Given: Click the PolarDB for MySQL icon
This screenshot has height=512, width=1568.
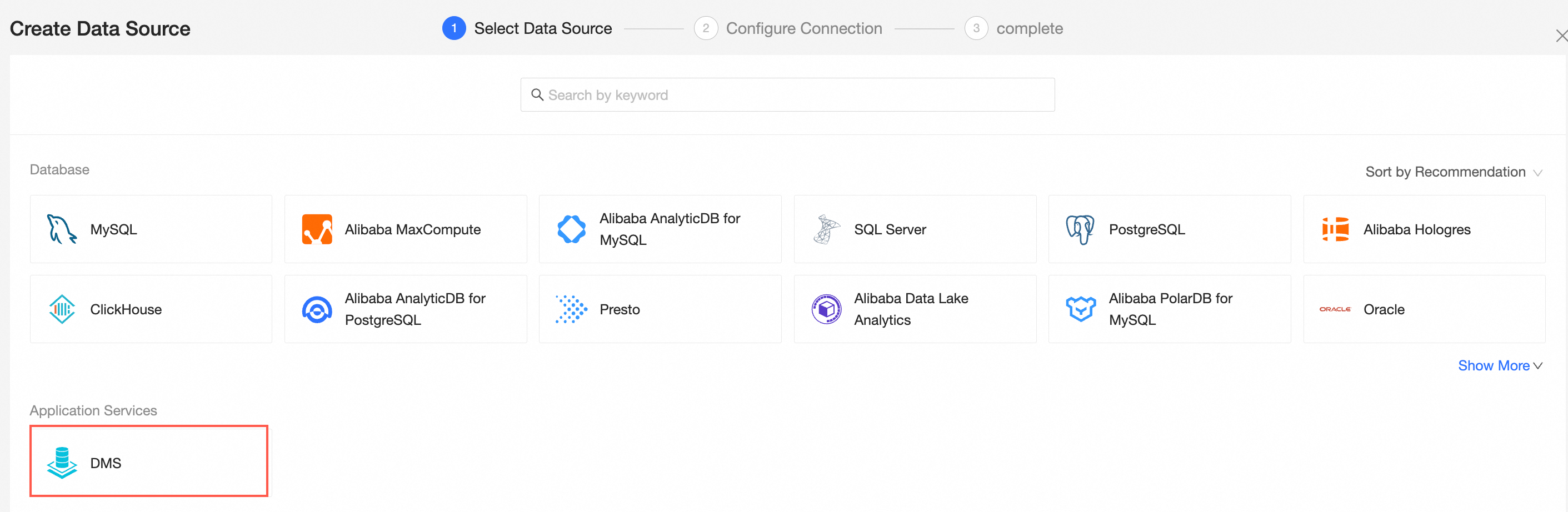Looking at the screenshot, I should coord(1081,309).
